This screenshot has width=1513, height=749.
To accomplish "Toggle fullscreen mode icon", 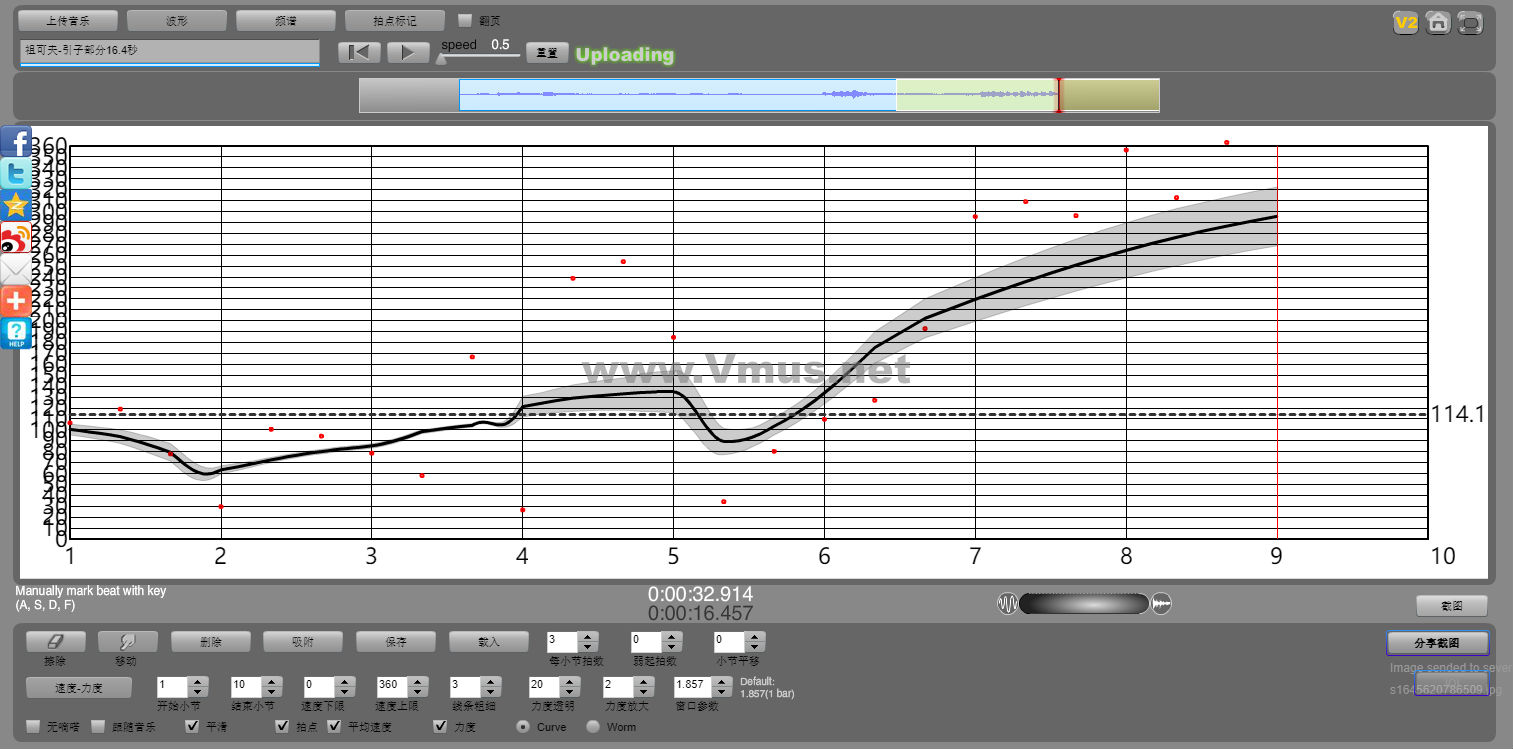I will [x=1470, y=22].
